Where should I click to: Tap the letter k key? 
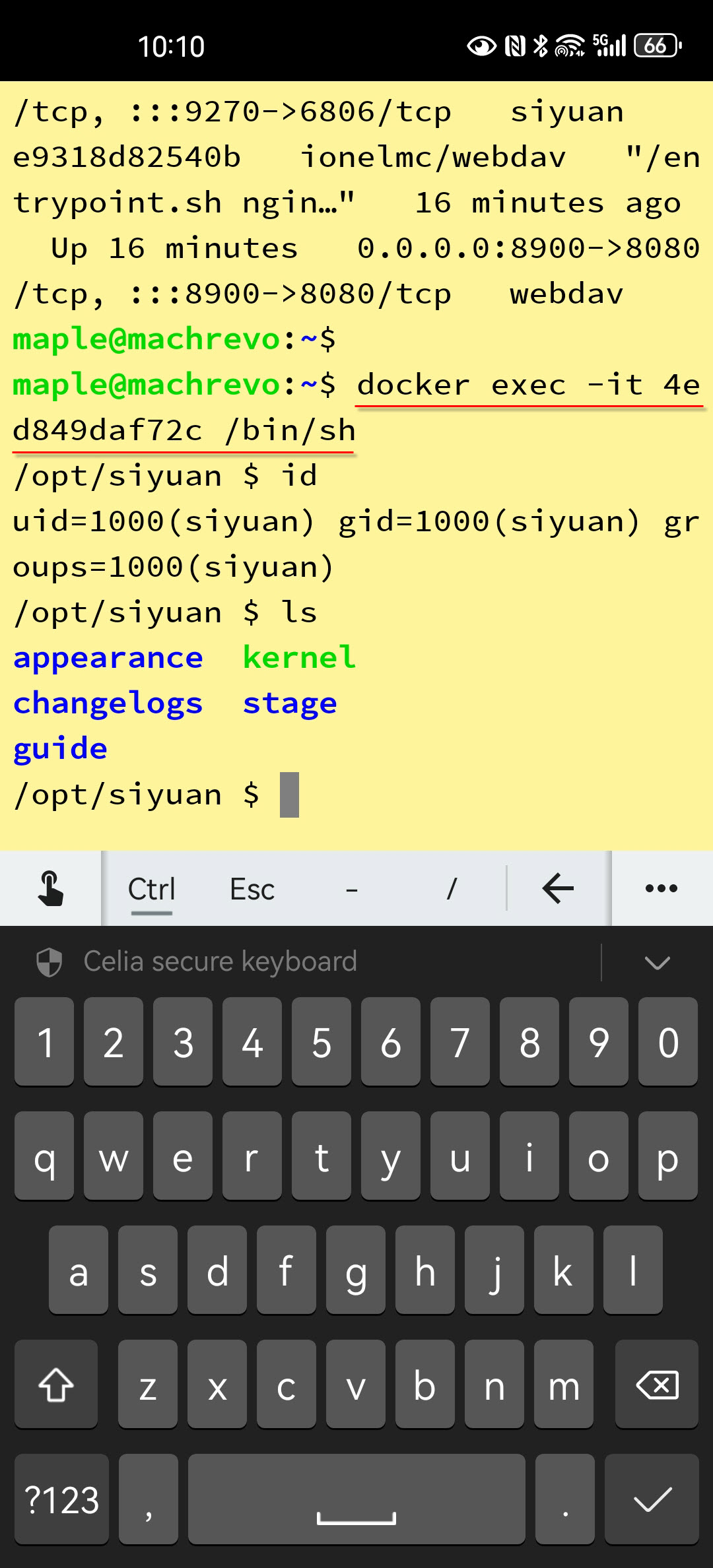click(x=564, y=1270)
